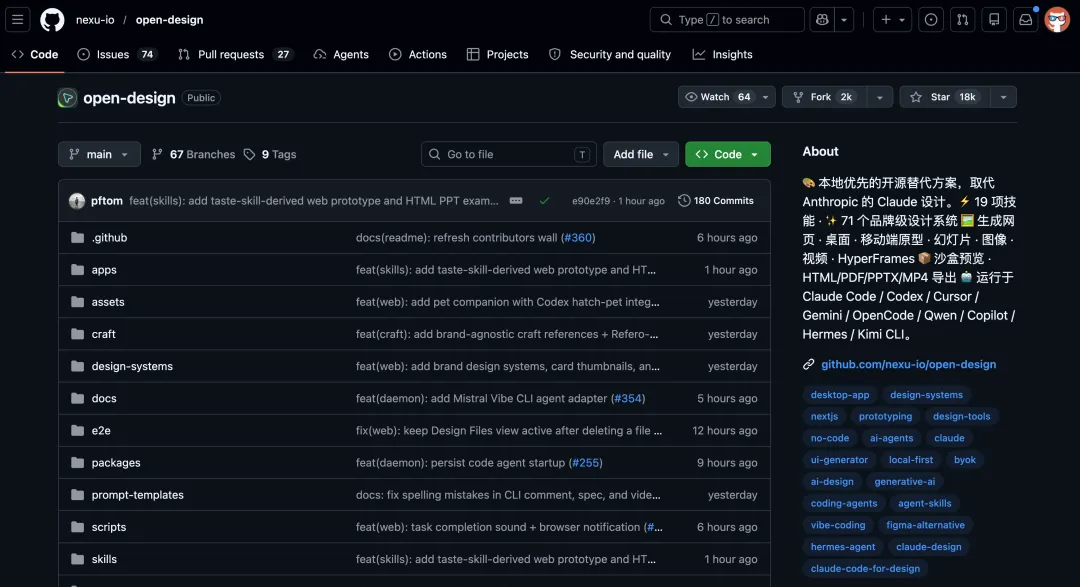Viewport: 1080px width, 587px height.
Task: Click the craft folder icon
Action: tap(77, 334)
